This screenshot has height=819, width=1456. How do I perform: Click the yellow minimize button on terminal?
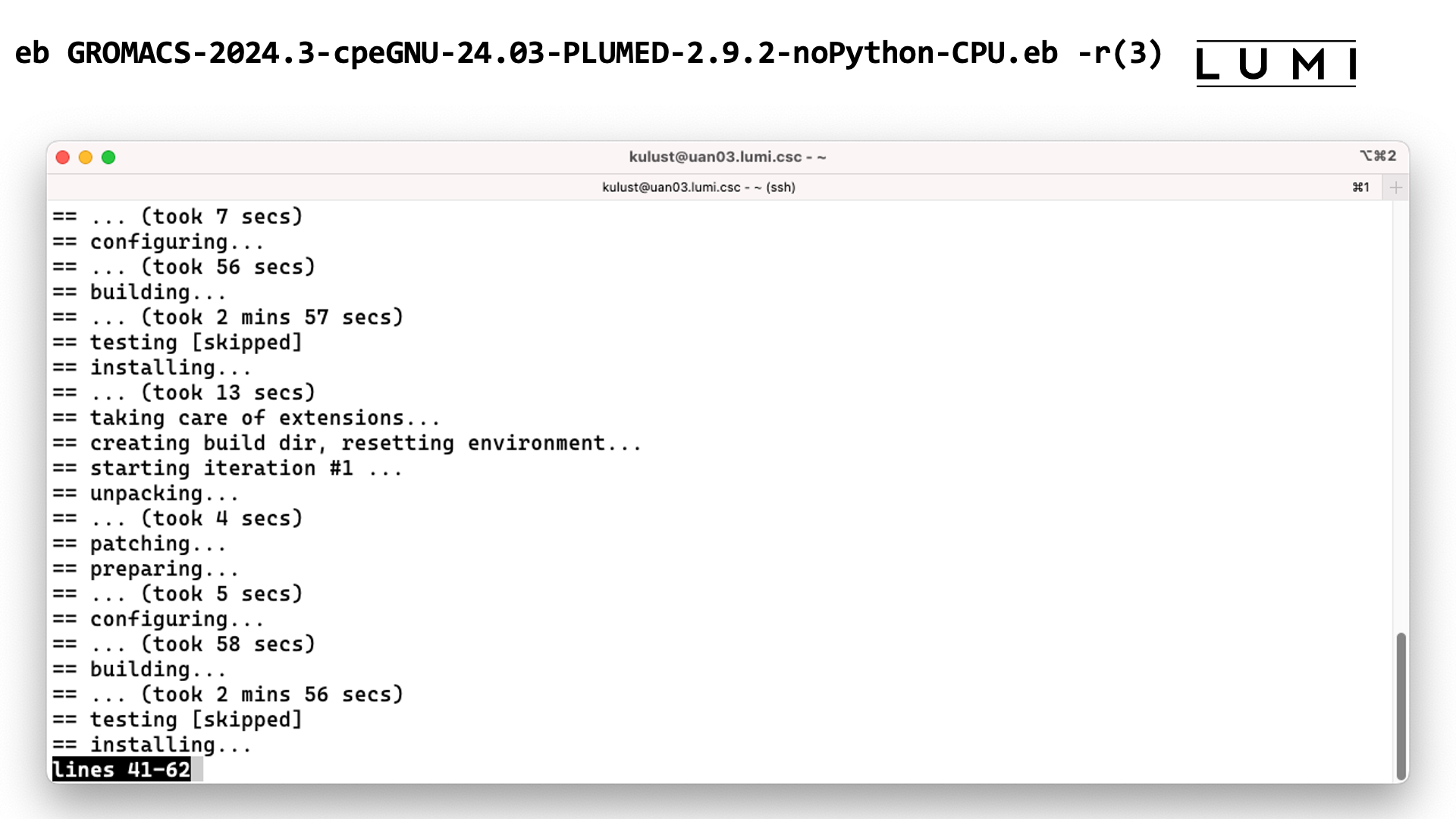pos(85,157)
